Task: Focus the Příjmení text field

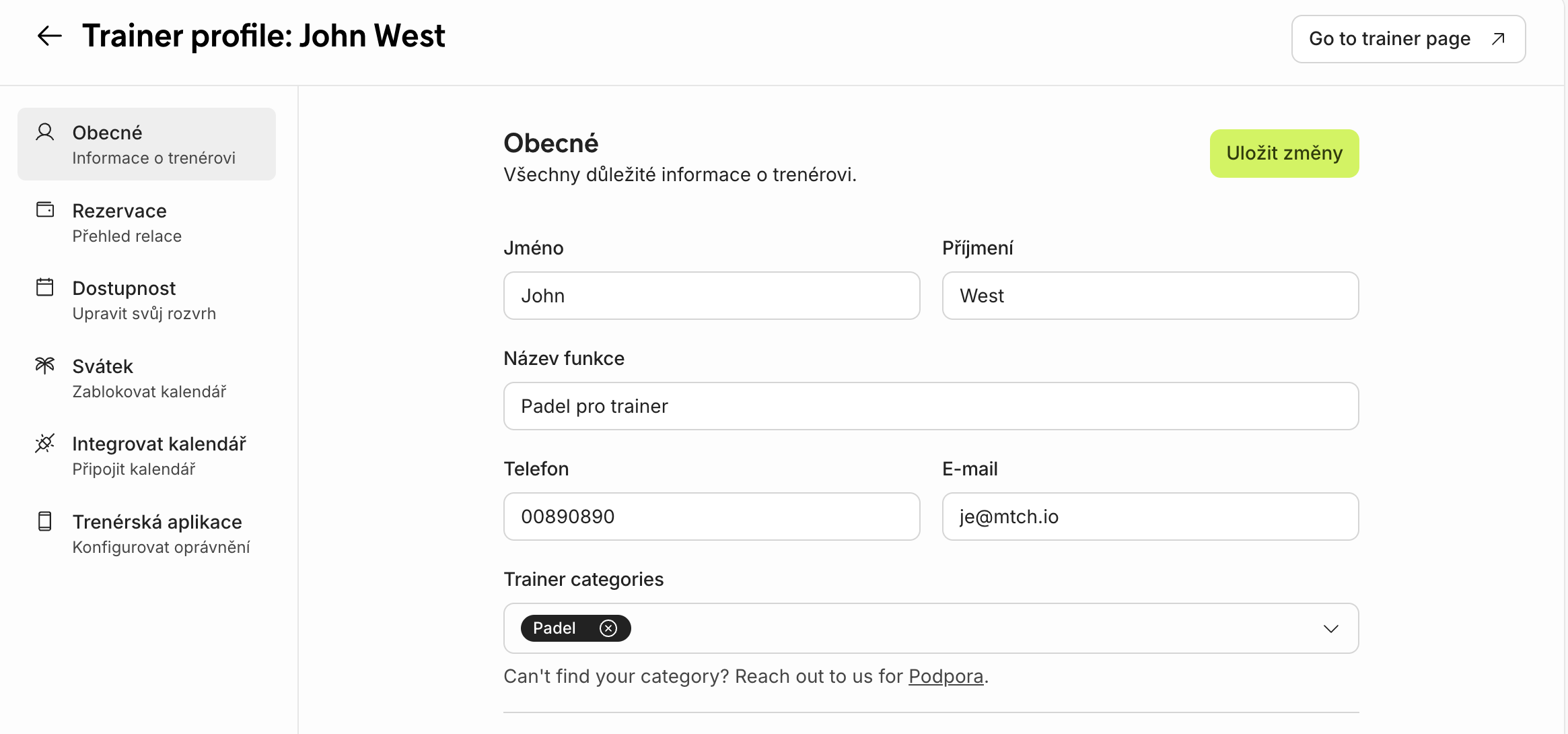Action: [1150, 296]
